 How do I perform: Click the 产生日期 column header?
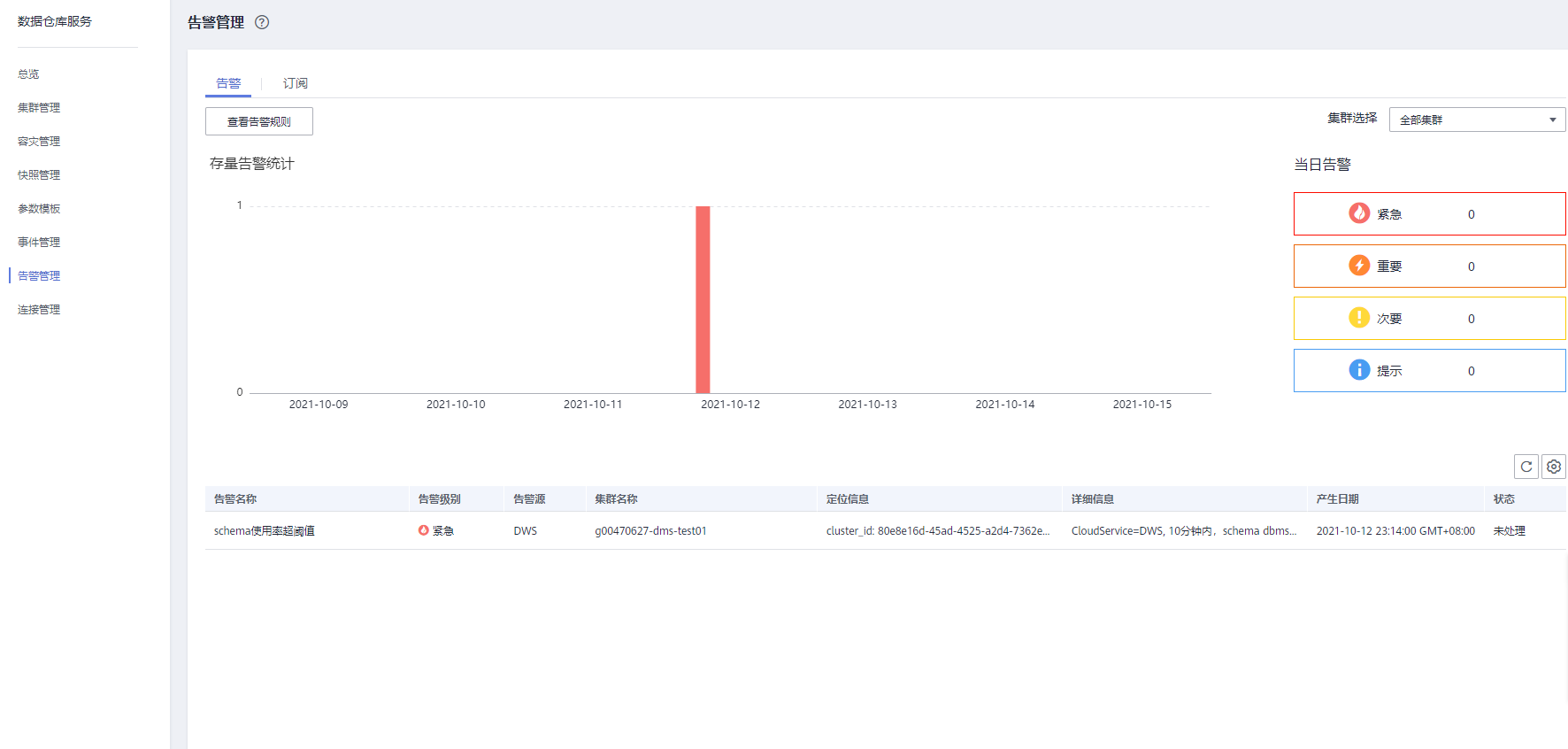click(1337, 499)
